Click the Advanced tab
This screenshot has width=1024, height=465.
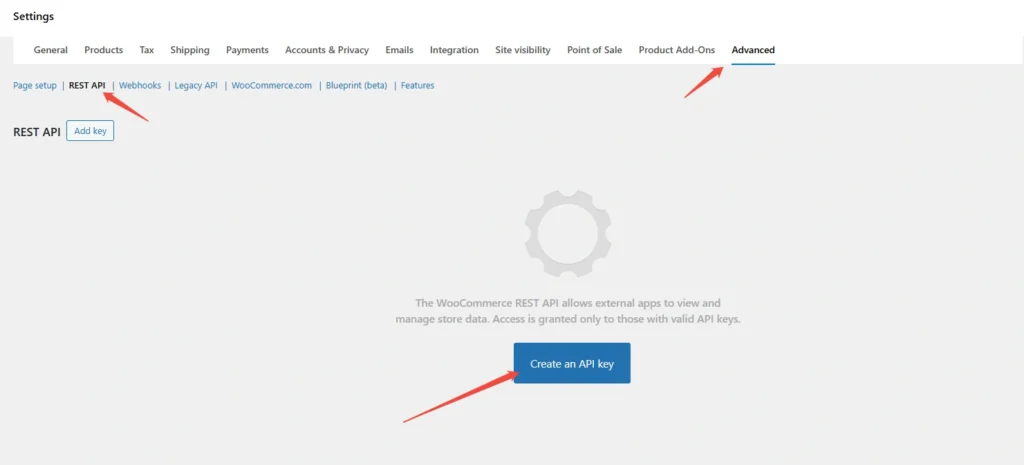pyautogui.click(x=753, y=50)
